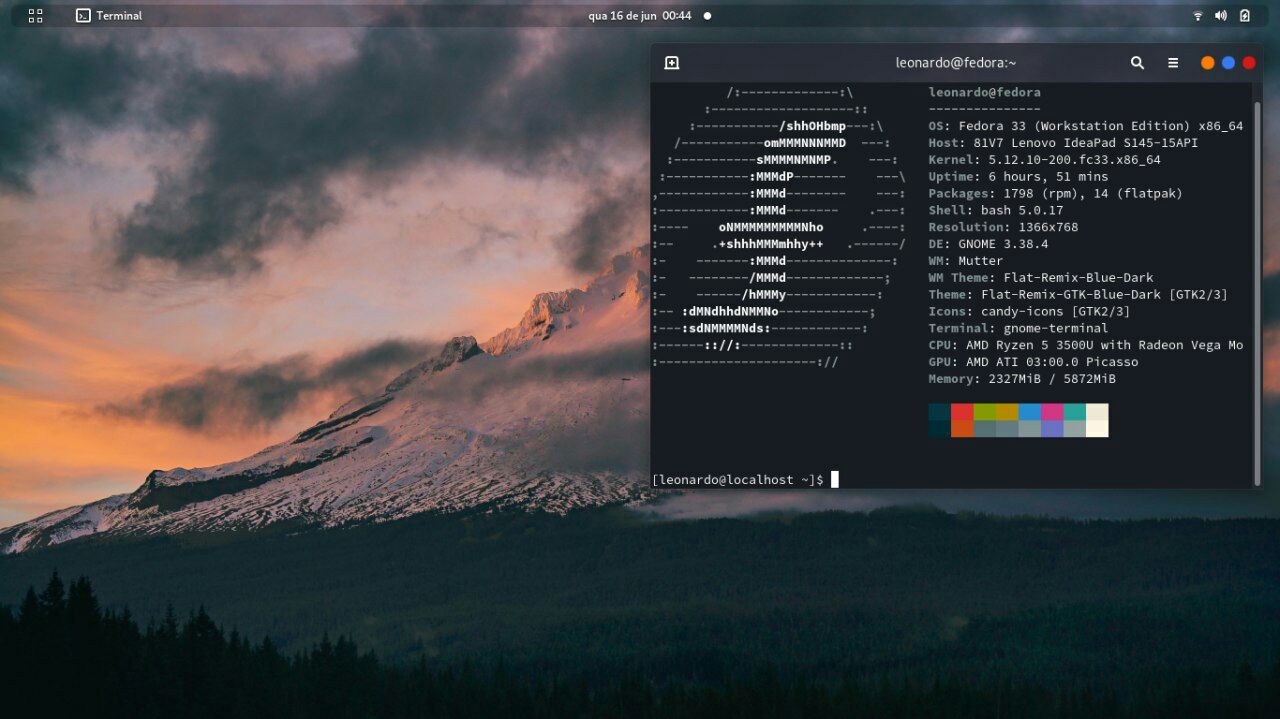Open the Activities overview grid icon
The image size is (1280, 719).
36,15
